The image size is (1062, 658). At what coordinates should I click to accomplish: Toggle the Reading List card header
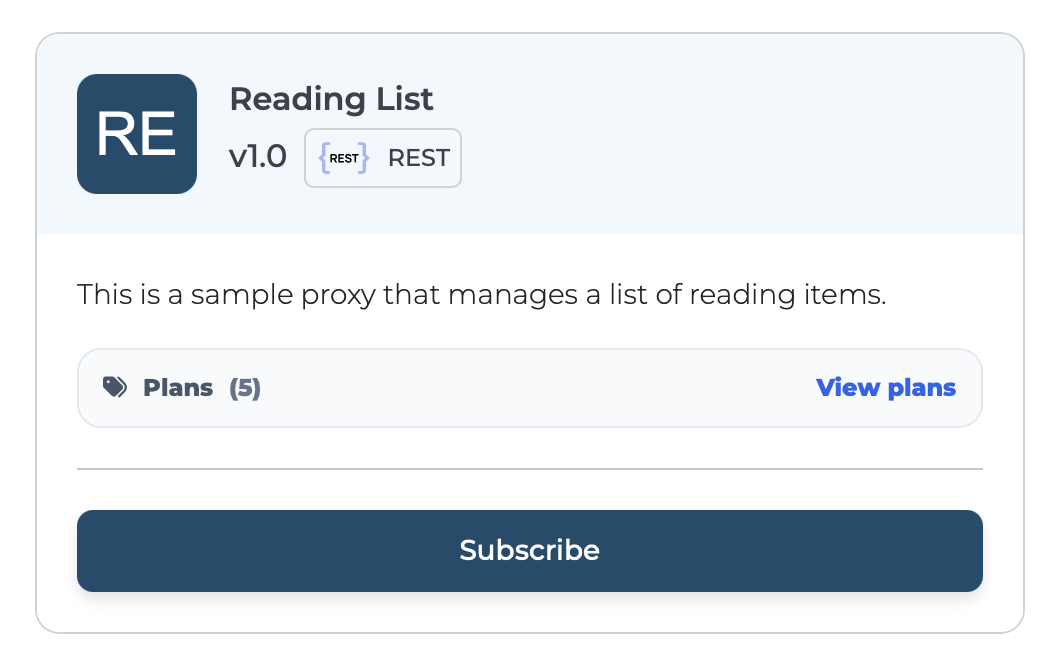click(530, 133)
